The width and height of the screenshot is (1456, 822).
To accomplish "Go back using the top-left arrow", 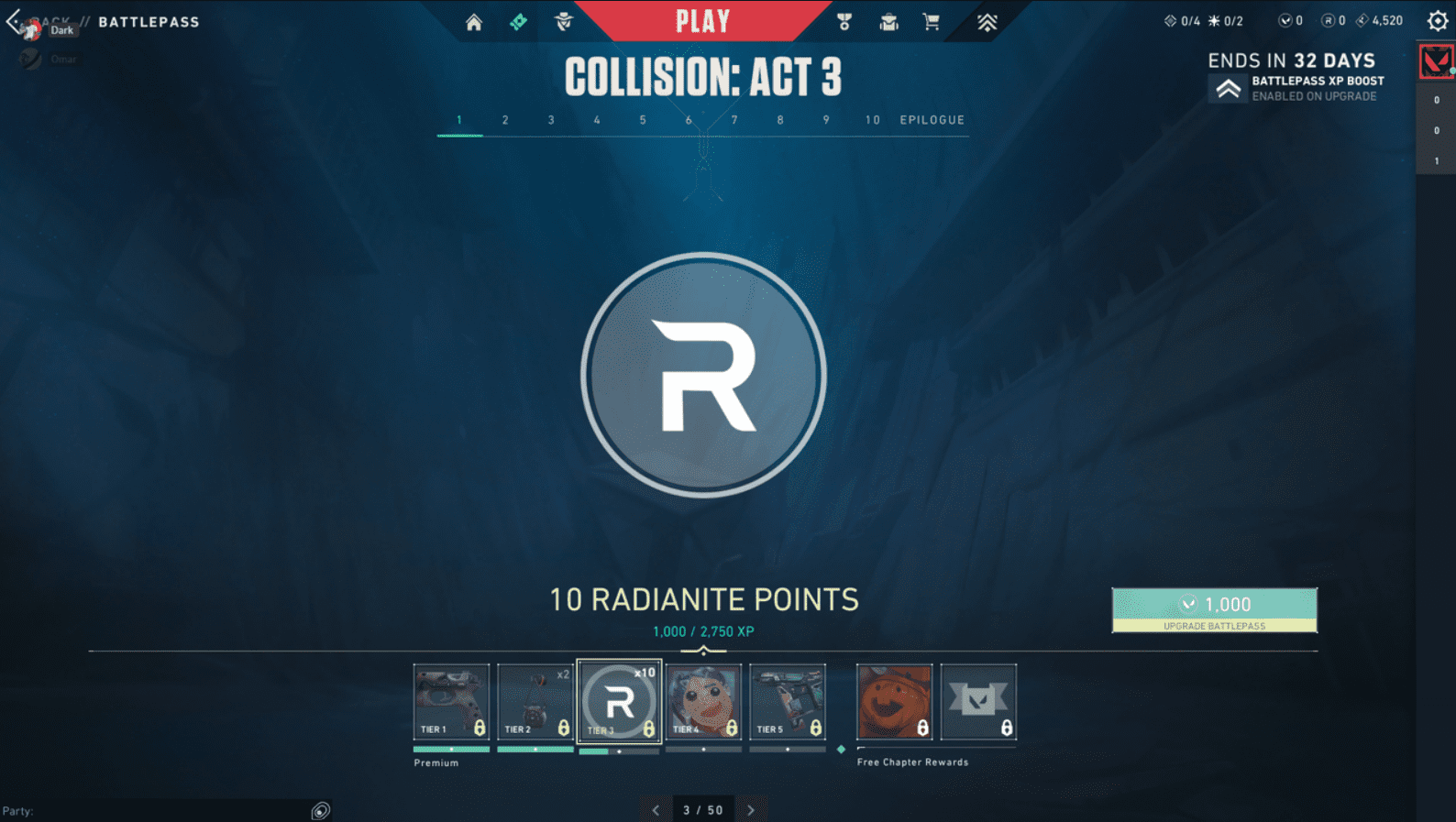I will click(14, 21).
